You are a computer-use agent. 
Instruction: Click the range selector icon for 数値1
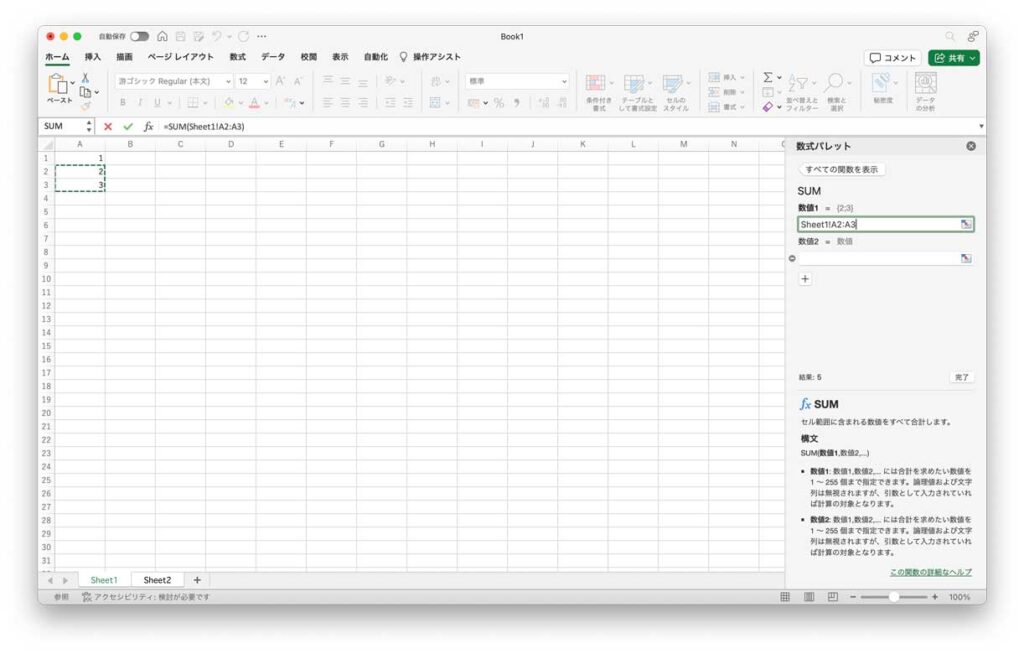[966, 225]
